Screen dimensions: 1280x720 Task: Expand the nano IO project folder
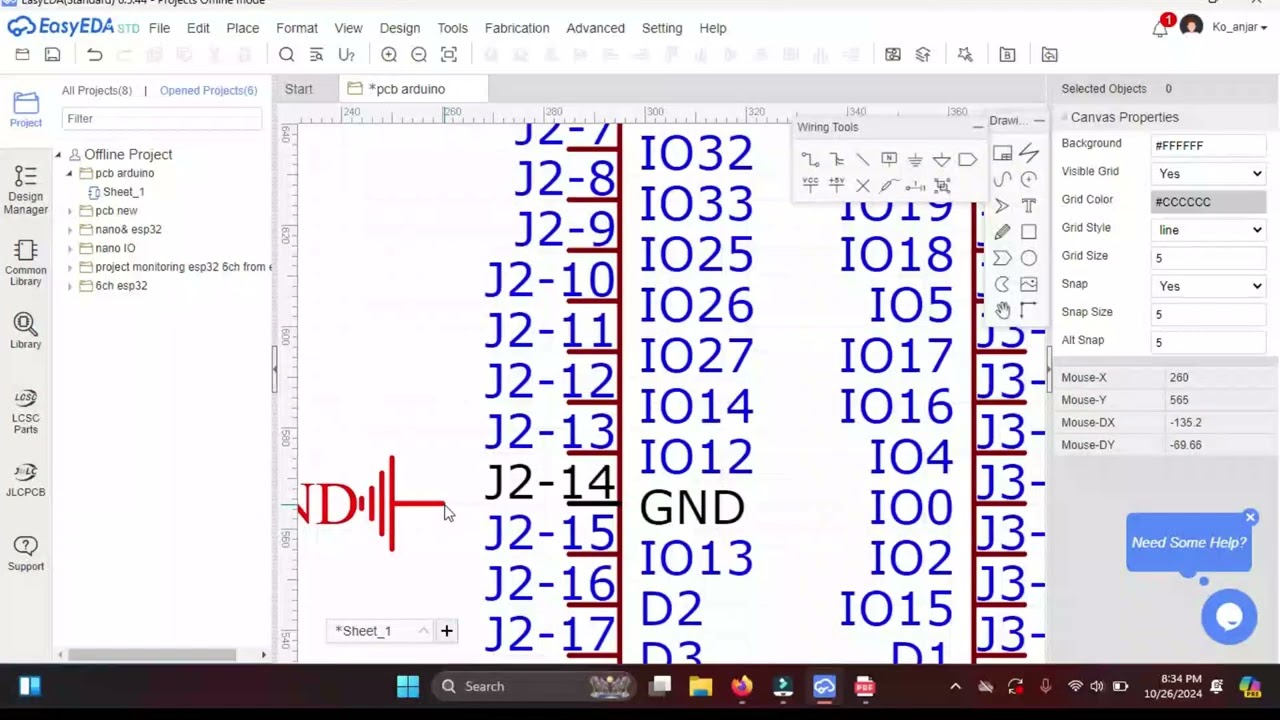click(x=71, y=248)
